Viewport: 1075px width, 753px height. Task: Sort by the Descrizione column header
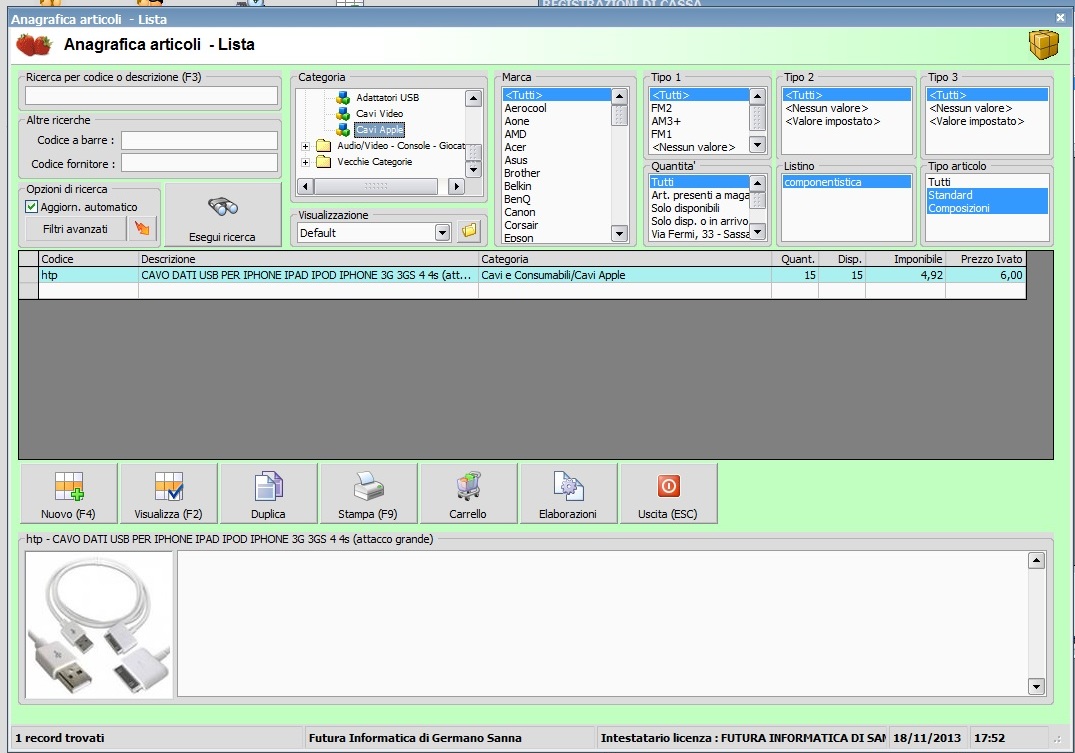309,259
